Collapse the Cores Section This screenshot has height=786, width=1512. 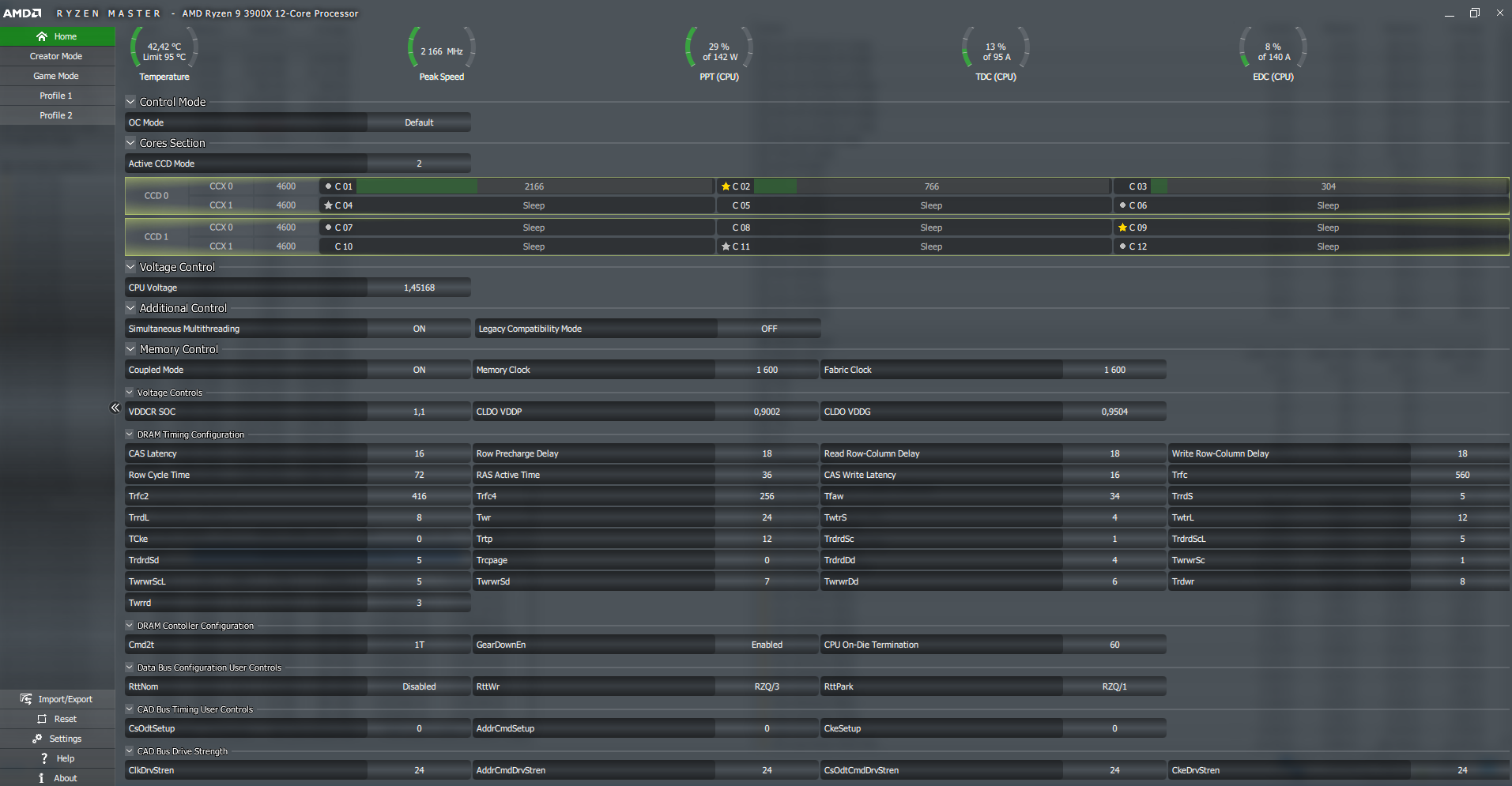click(x=130, y=142)
